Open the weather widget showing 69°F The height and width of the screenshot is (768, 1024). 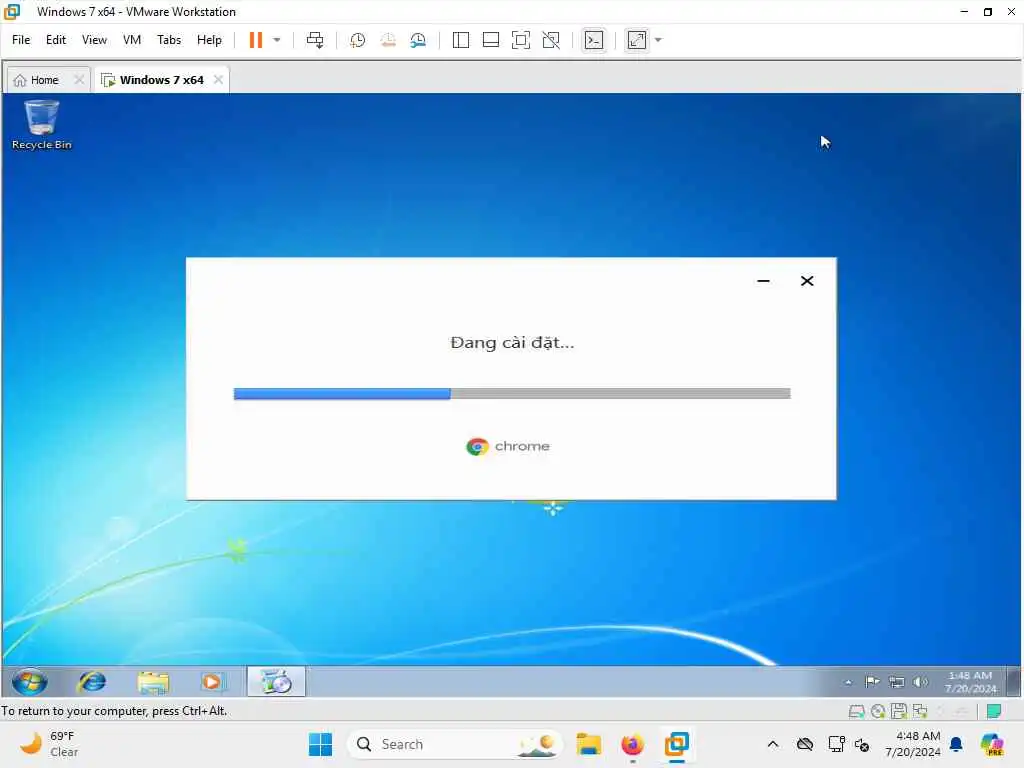[x=49, y=744]
